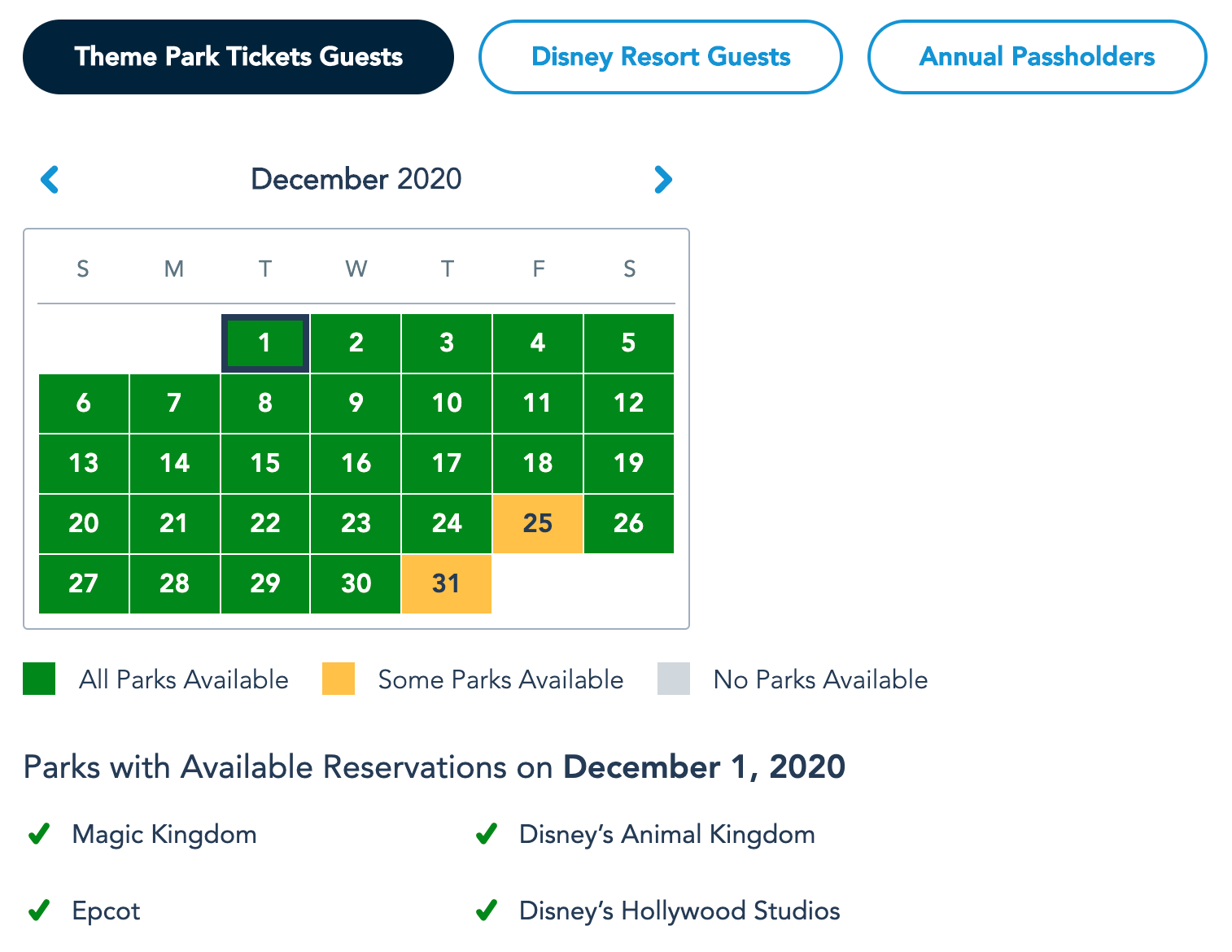Click gray No Parks Available legend swatch
1232x952 pixels.
674,679
